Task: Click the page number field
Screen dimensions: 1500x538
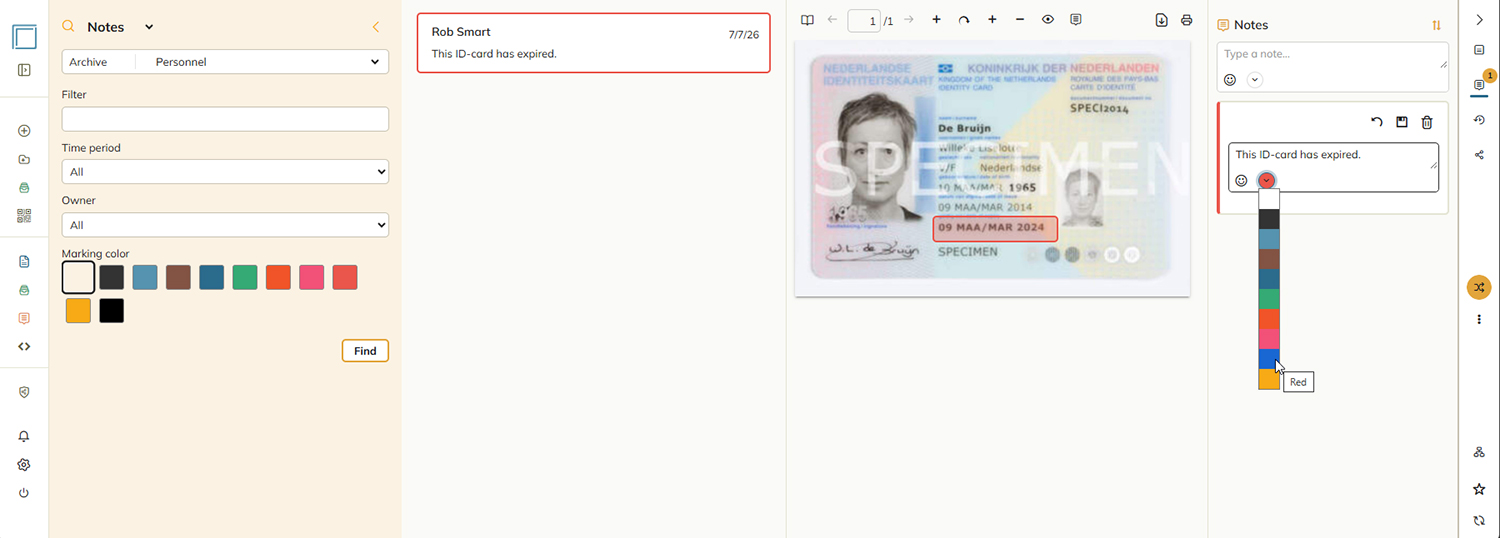Action: [864, 20]
